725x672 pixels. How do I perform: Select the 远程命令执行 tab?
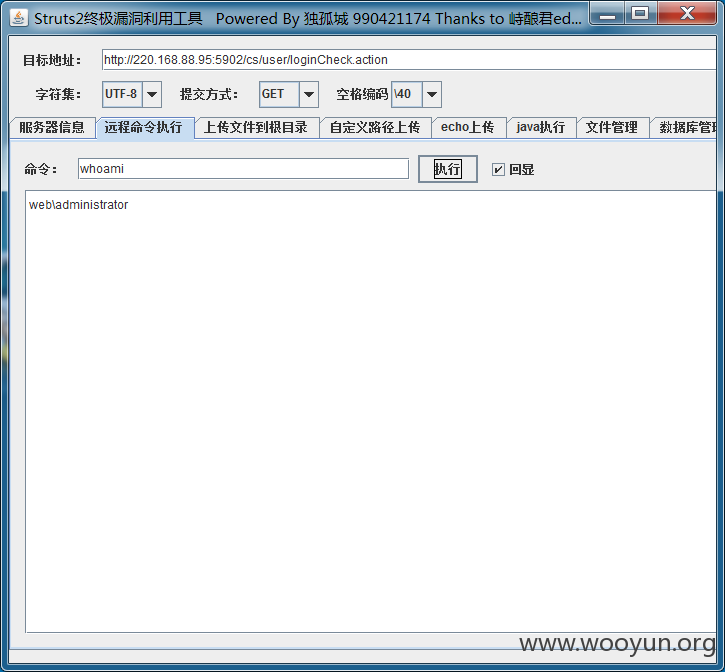[x=144, y=127]
